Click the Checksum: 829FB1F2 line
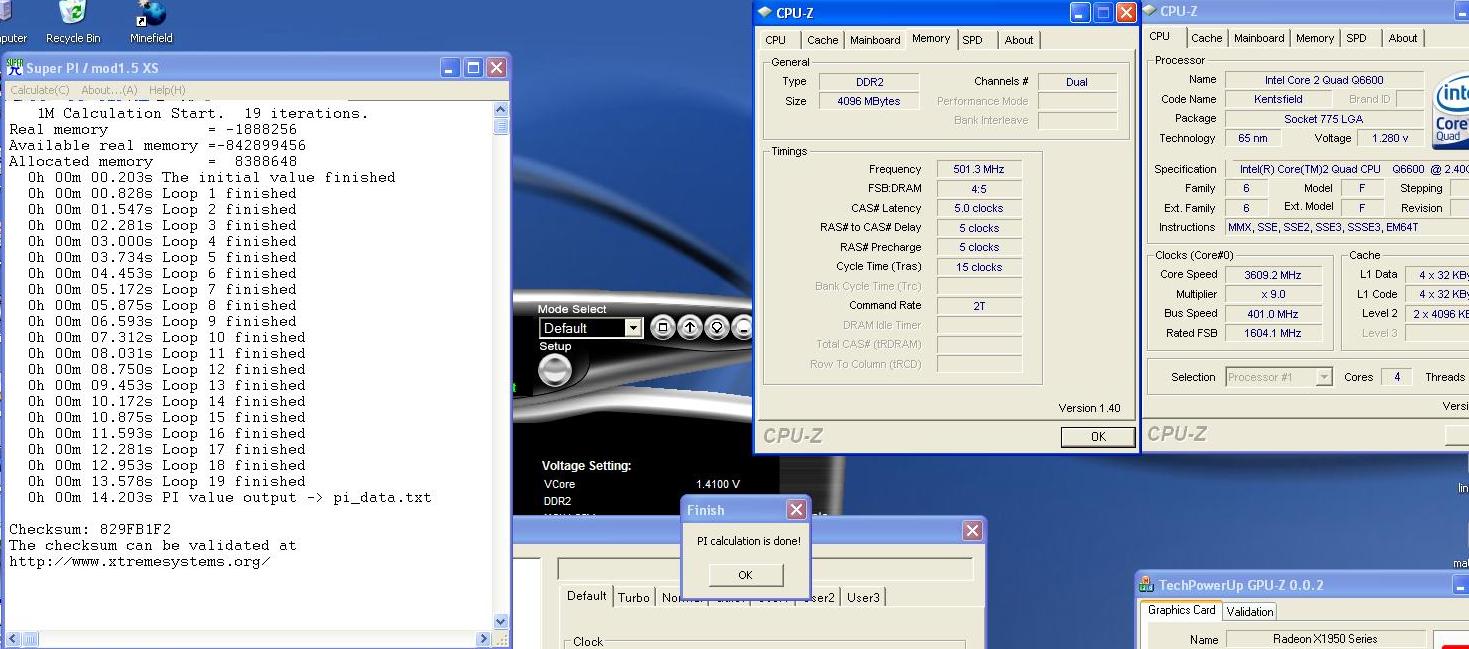The height and width of the screenshot is (649, 1469). pyautogui.click(x=90, y=529)
